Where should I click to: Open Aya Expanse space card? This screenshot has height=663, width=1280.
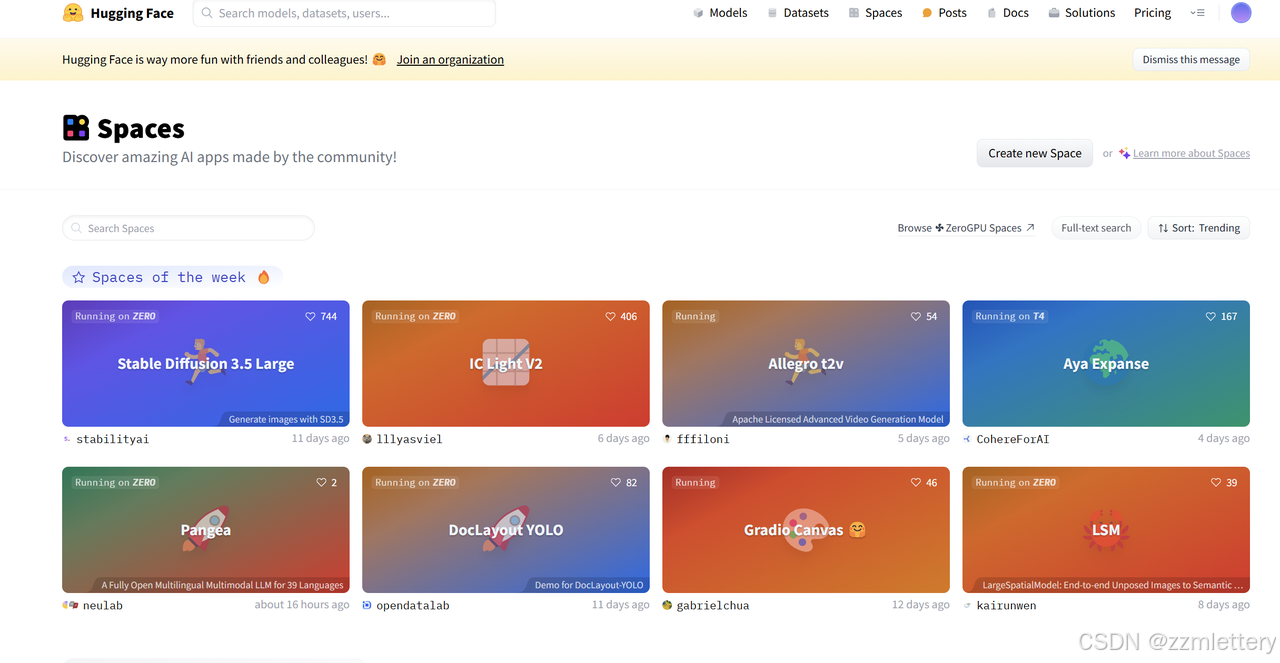click(1106, 364)
